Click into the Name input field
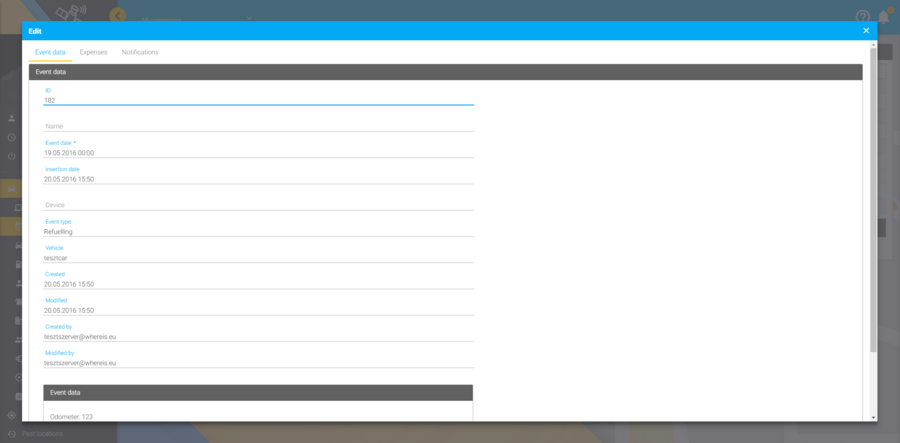 258,126
